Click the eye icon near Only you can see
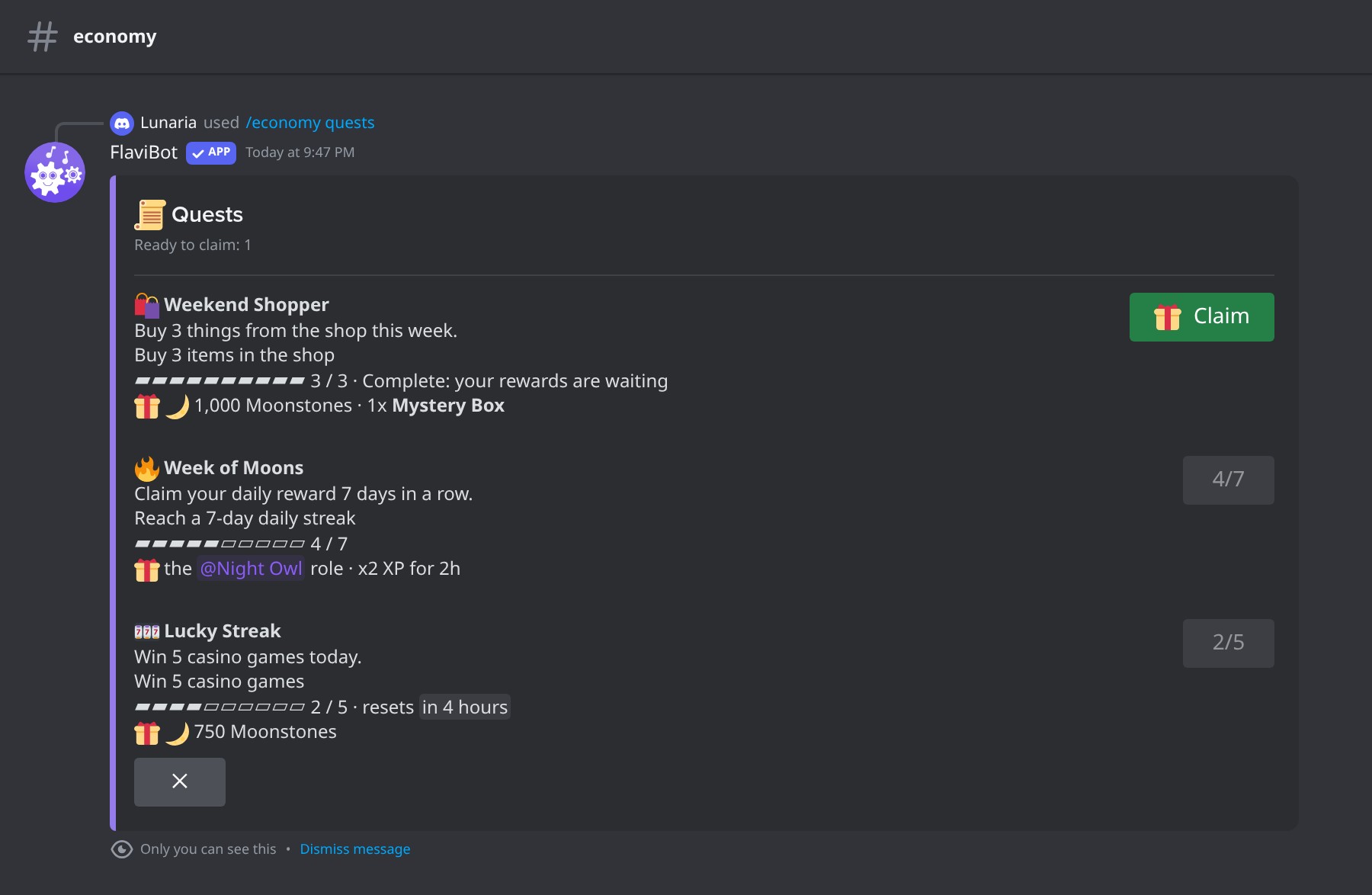Image resolution: width=1372 pixels, height=895 pixels. (x=122, y=849)
